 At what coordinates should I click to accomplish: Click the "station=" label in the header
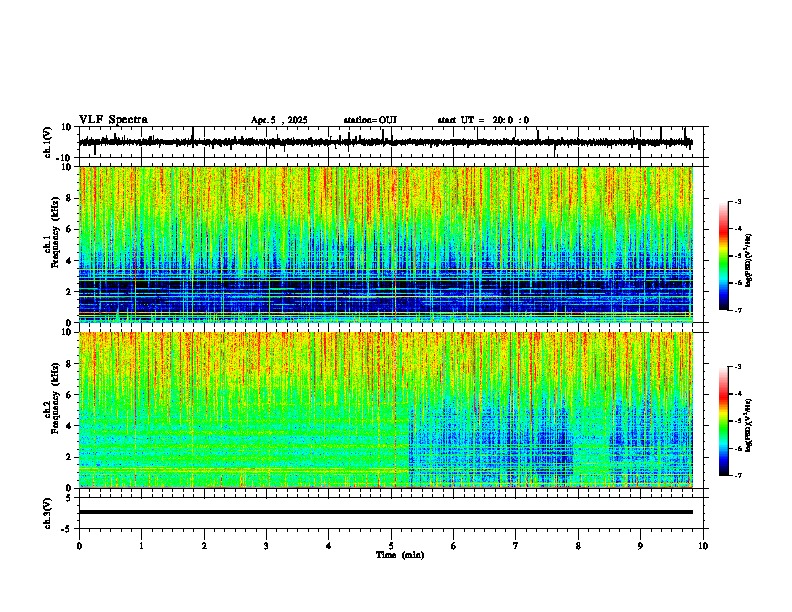point(361,120)
